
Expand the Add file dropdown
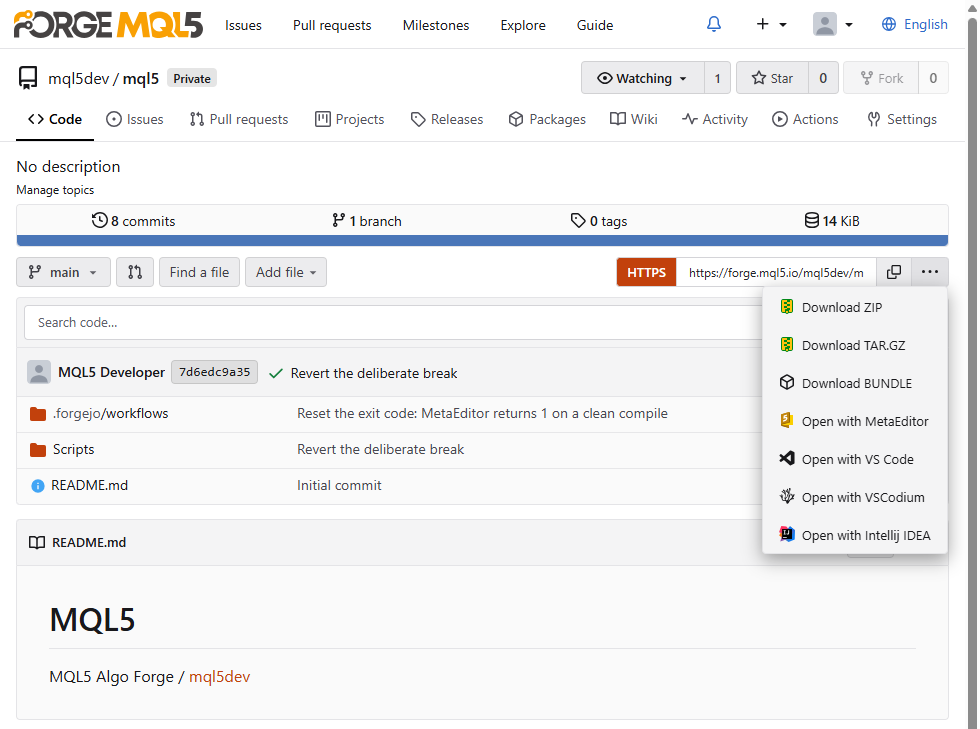[286, 272]
